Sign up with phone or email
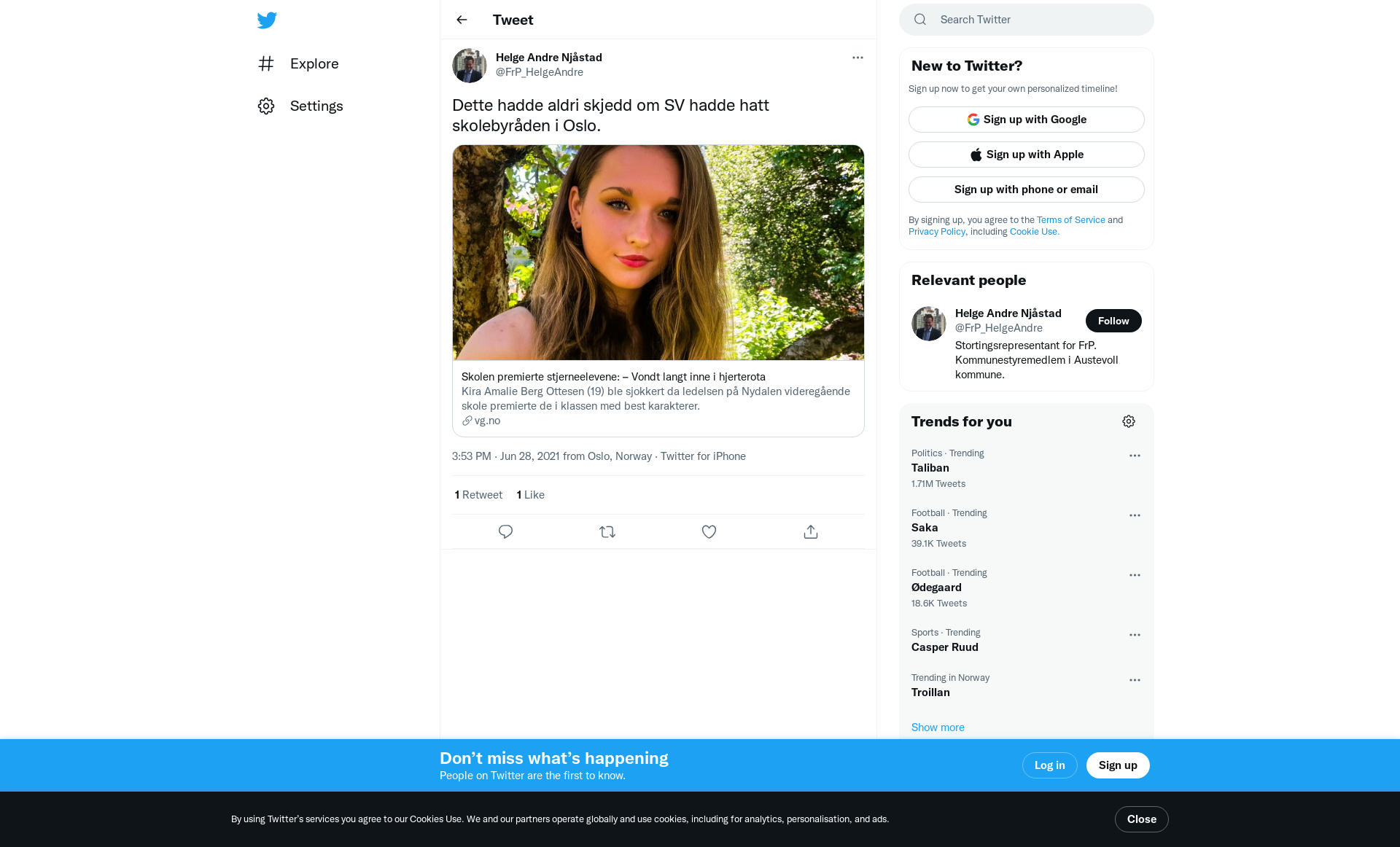1400x847 pixels. coord(1027,190)
